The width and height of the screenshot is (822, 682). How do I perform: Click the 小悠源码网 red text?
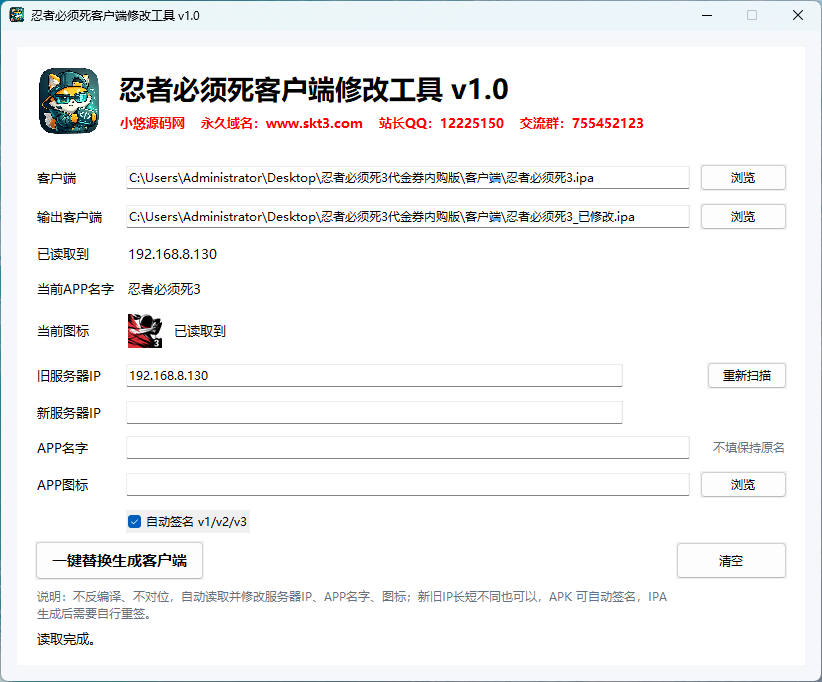tap(152, 123)
